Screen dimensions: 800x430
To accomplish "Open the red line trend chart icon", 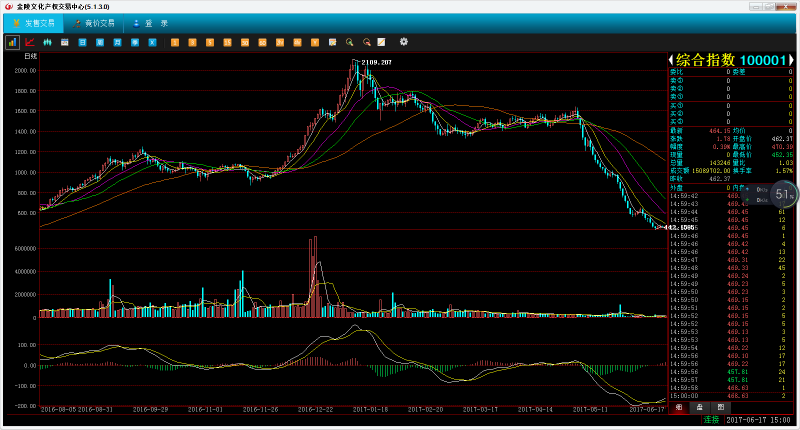I will click(30, 42).
